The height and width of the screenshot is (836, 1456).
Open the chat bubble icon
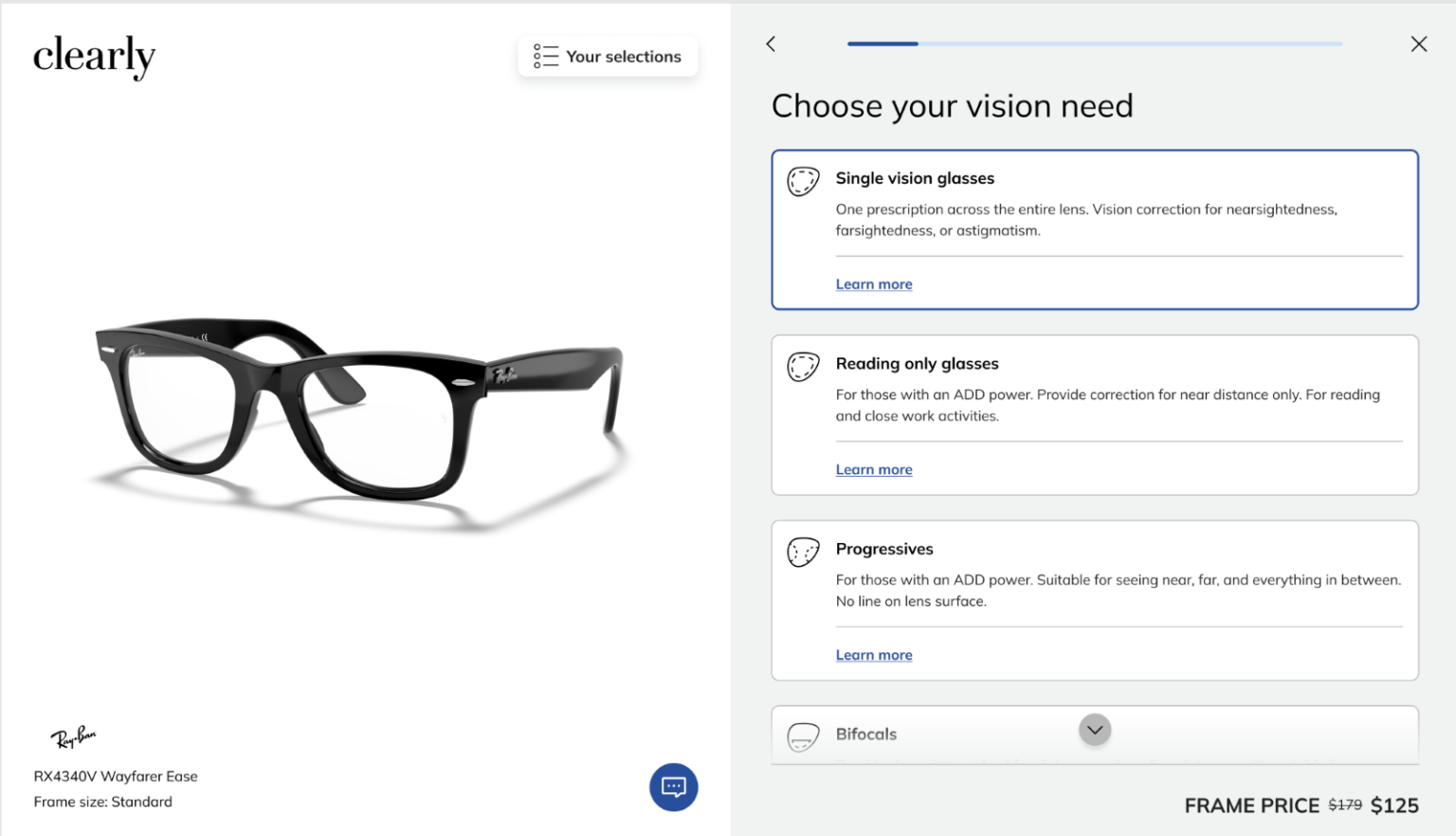(x=673, y=787)
